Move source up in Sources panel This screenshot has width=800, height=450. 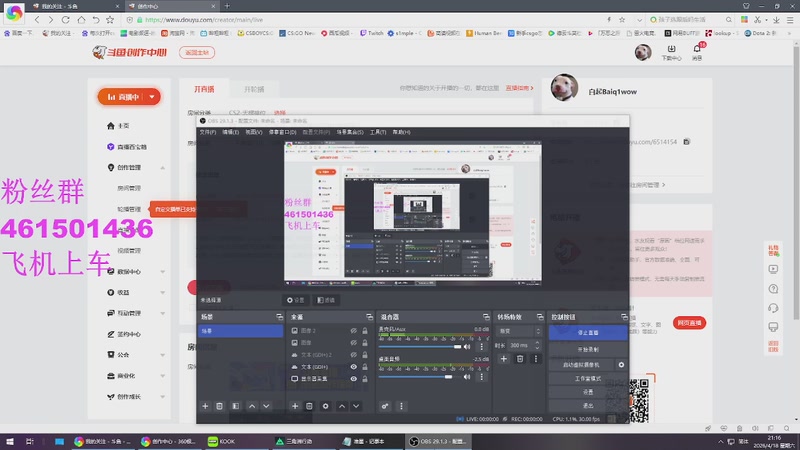[342, 406]
